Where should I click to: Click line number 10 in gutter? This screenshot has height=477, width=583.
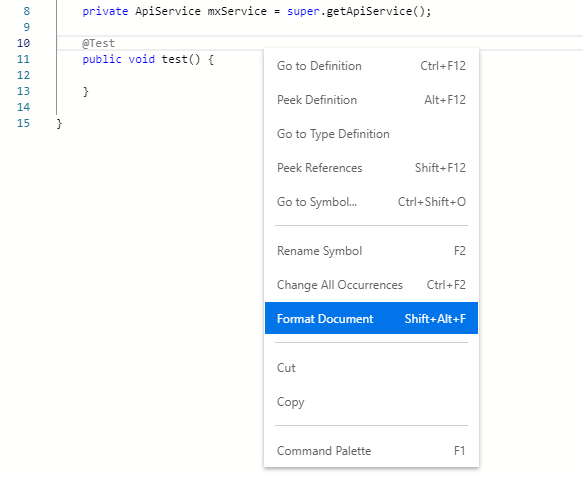[23, 43]
